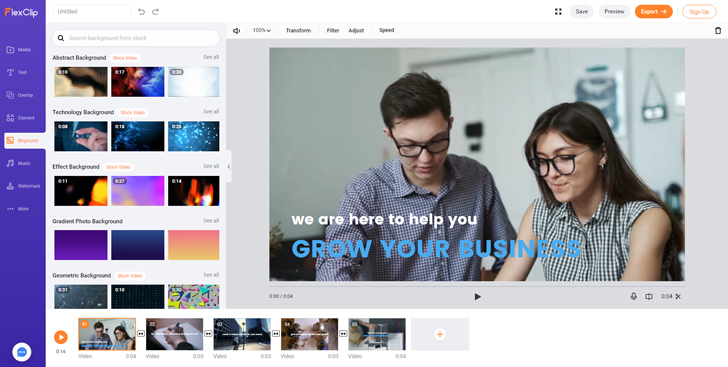The image size is (728, 367).
Task: Delete clip using the trash icon
Action: tap(718, 31)
